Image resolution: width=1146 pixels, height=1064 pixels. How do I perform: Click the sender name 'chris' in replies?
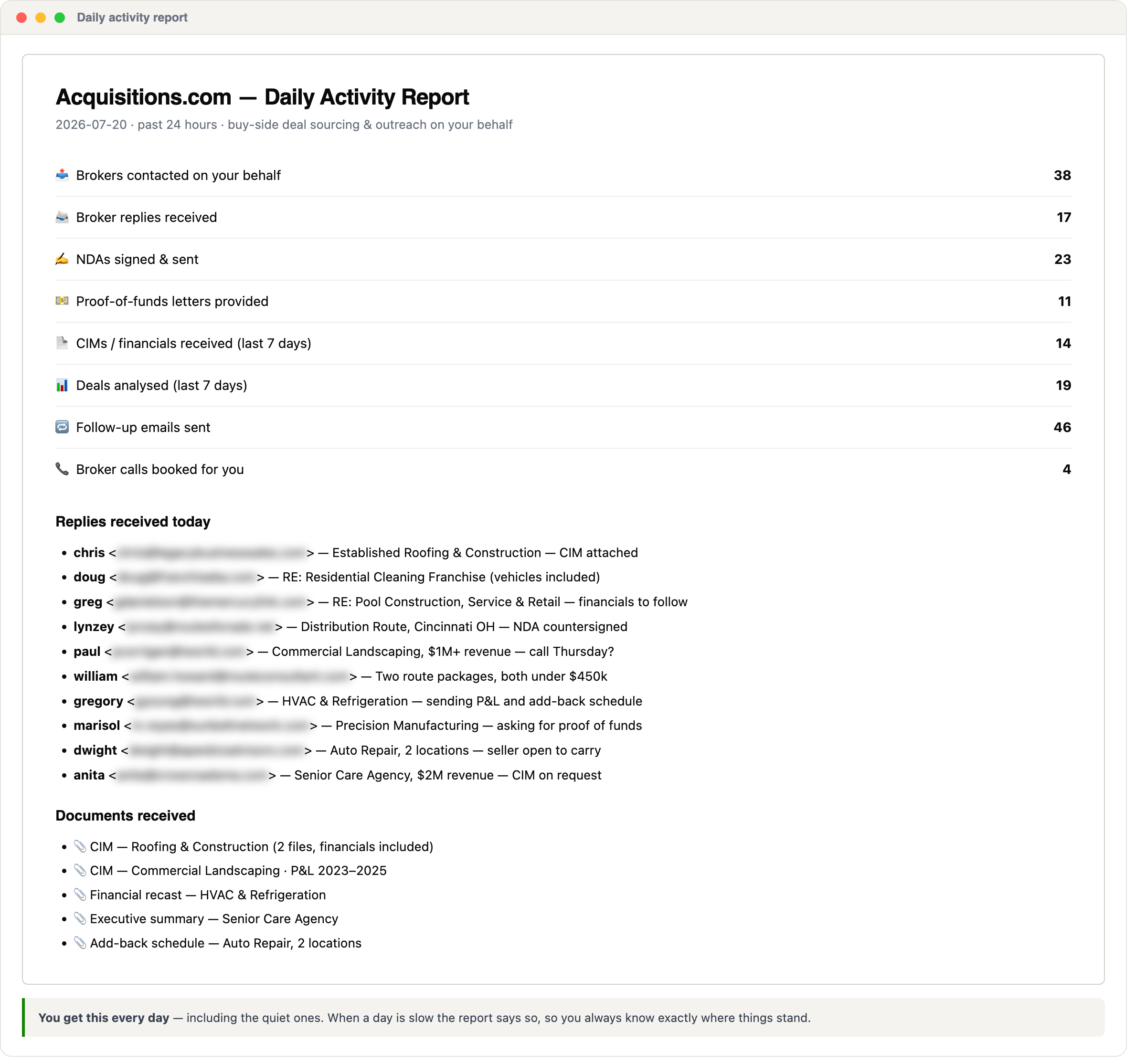click(89, 553)
